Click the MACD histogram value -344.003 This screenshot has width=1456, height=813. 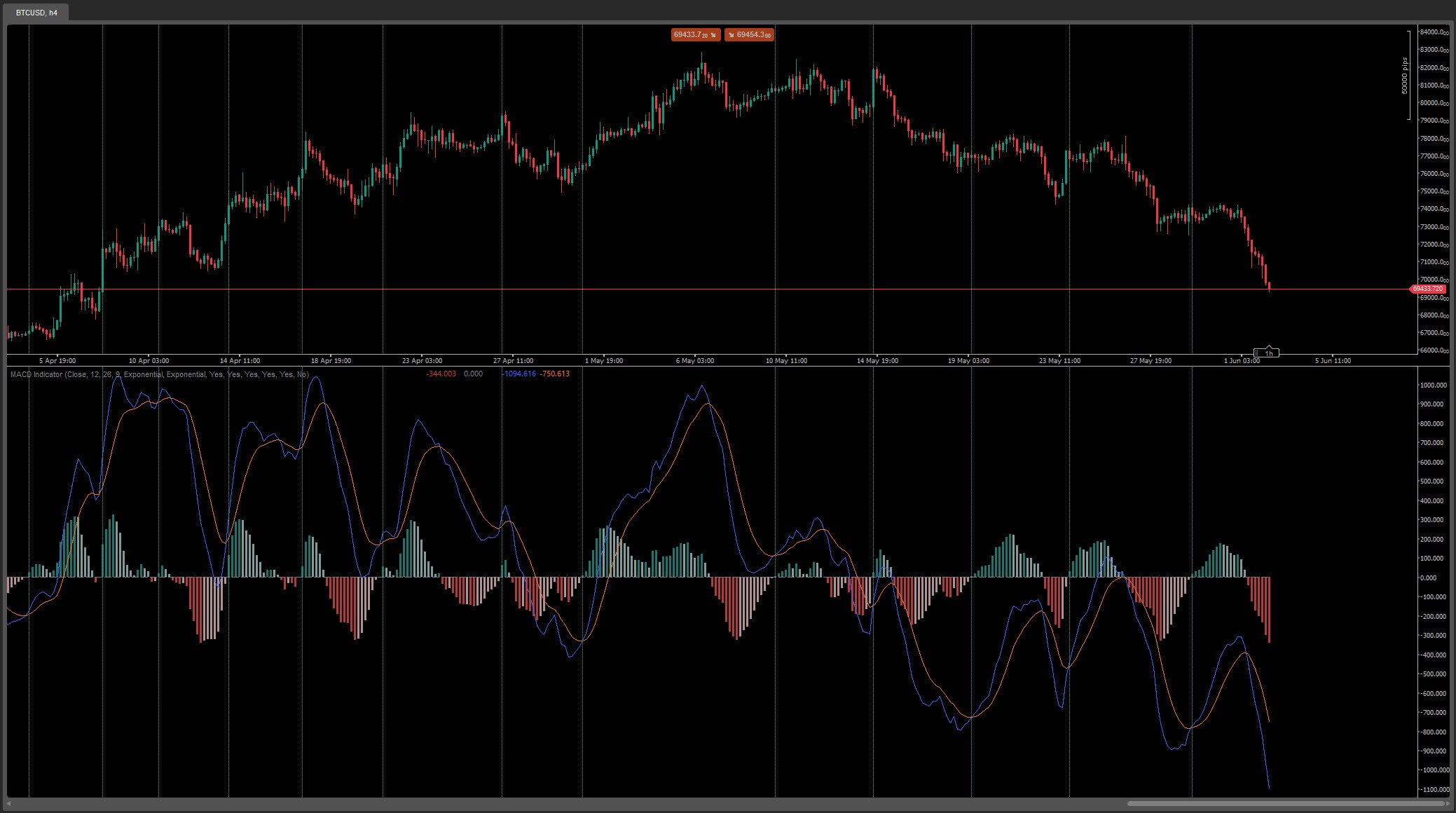tap(441, 374)
